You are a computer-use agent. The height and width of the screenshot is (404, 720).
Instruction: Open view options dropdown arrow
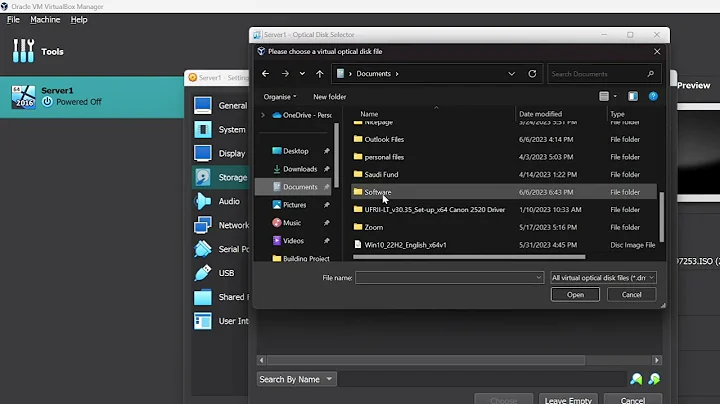click(x=615, y=96)
